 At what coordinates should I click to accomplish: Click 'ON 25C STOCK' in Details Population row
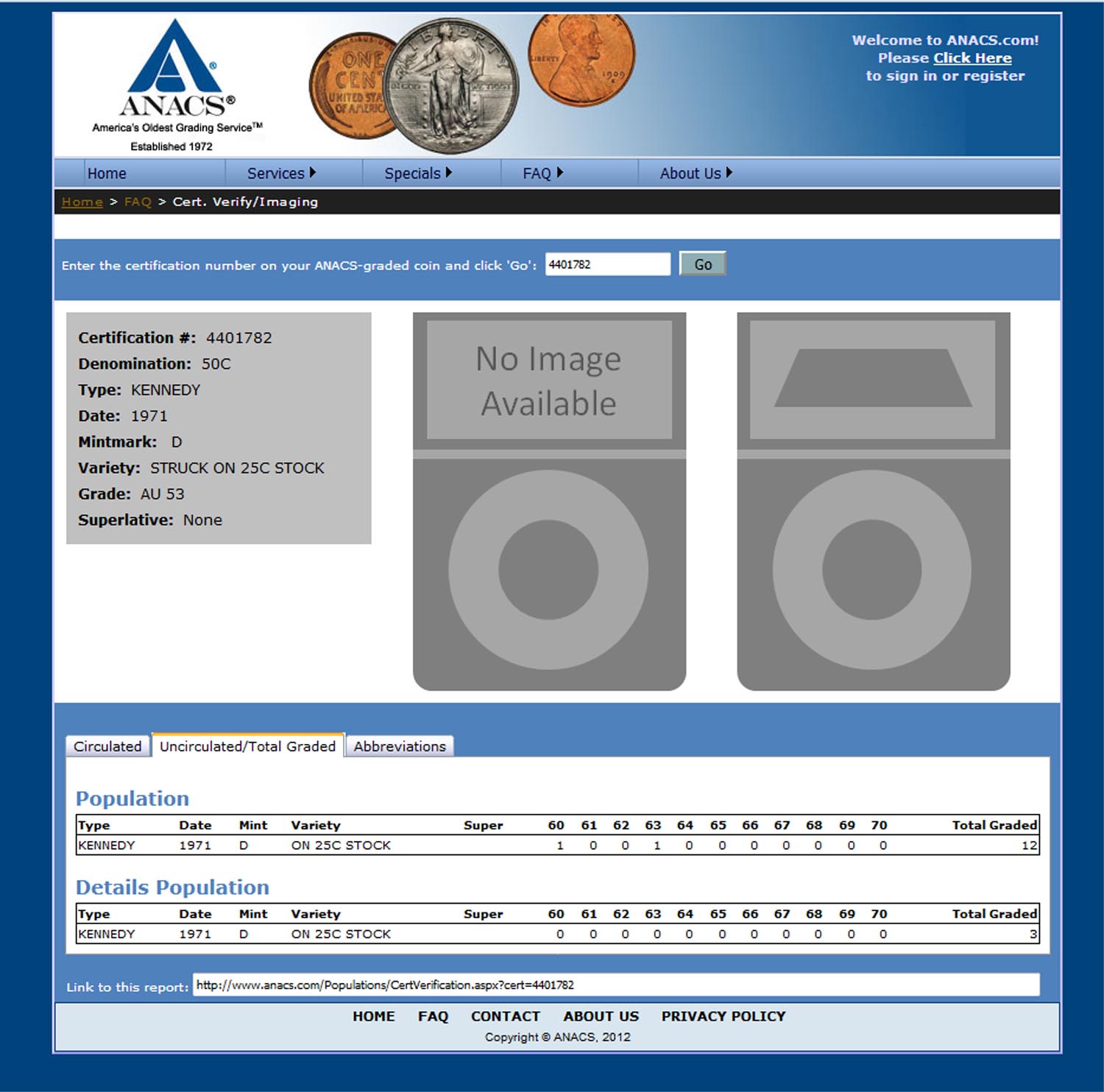(x=341, y=934)
